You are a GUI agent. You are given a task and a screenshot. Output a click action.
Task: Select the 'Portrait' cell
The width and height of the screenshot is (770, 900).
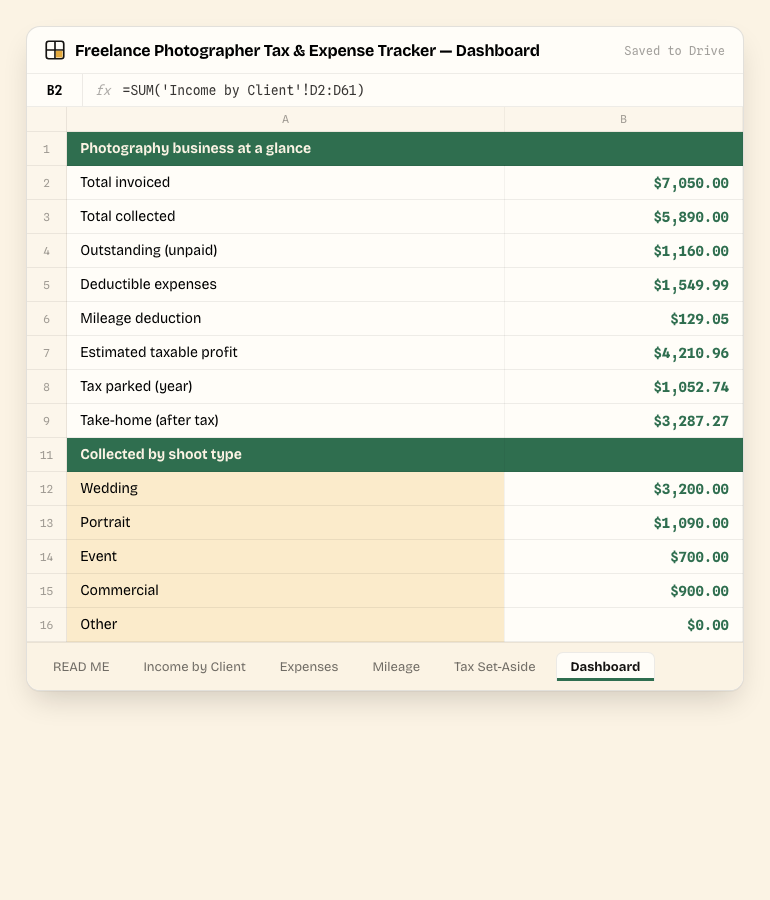point(286,522)
